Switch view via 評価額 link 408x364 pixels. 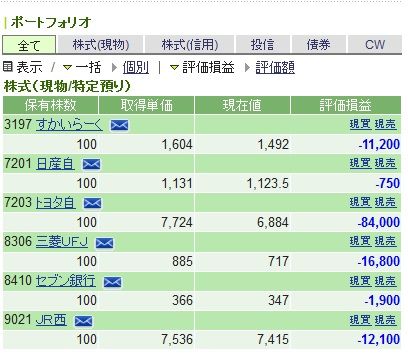pyautogui.click(x=275, y=68)
